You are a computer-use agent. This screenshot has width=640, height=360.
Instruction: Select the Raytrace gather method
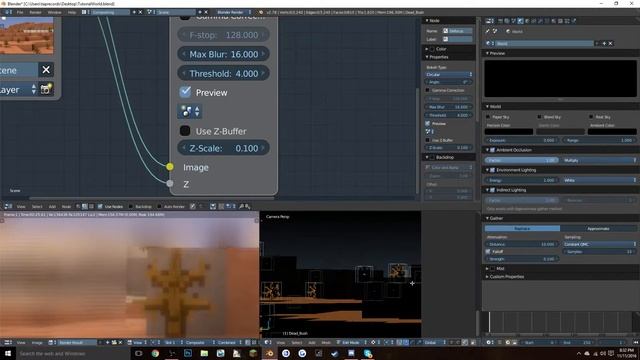[x=522, y=229]
